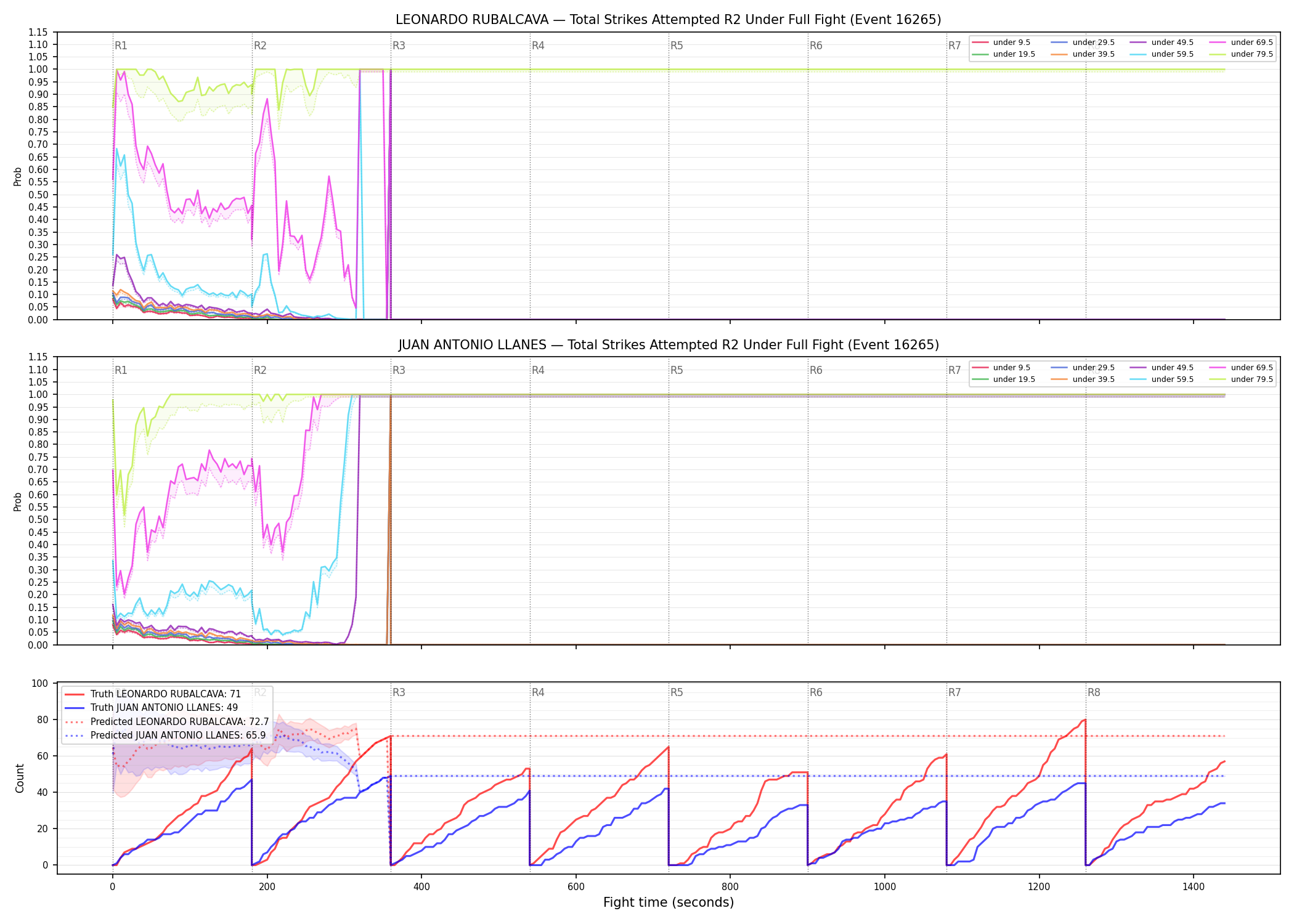Click the R6 round marker in top chart
The height and width of the screenshot is (924, 1294).
816,46
